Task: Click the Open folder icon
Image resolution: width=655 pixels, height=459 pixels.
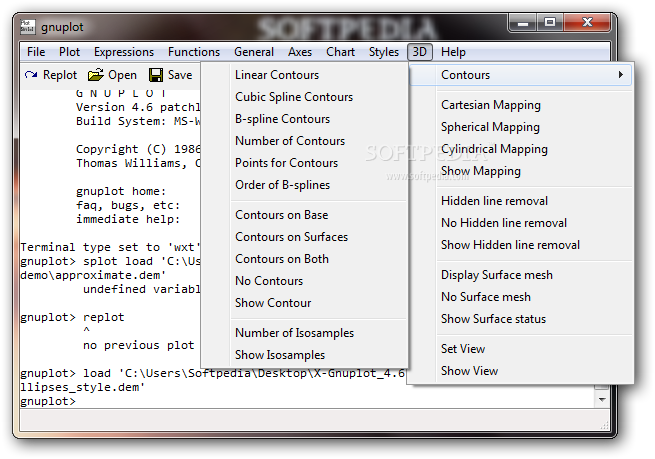Action: 96,75
